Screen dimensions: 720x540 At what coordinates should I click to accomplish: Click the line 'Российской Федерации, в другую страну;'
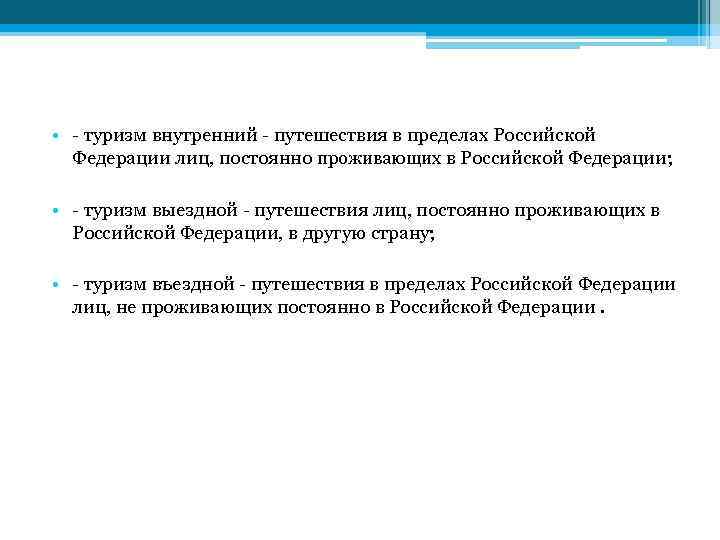point(253,234)
